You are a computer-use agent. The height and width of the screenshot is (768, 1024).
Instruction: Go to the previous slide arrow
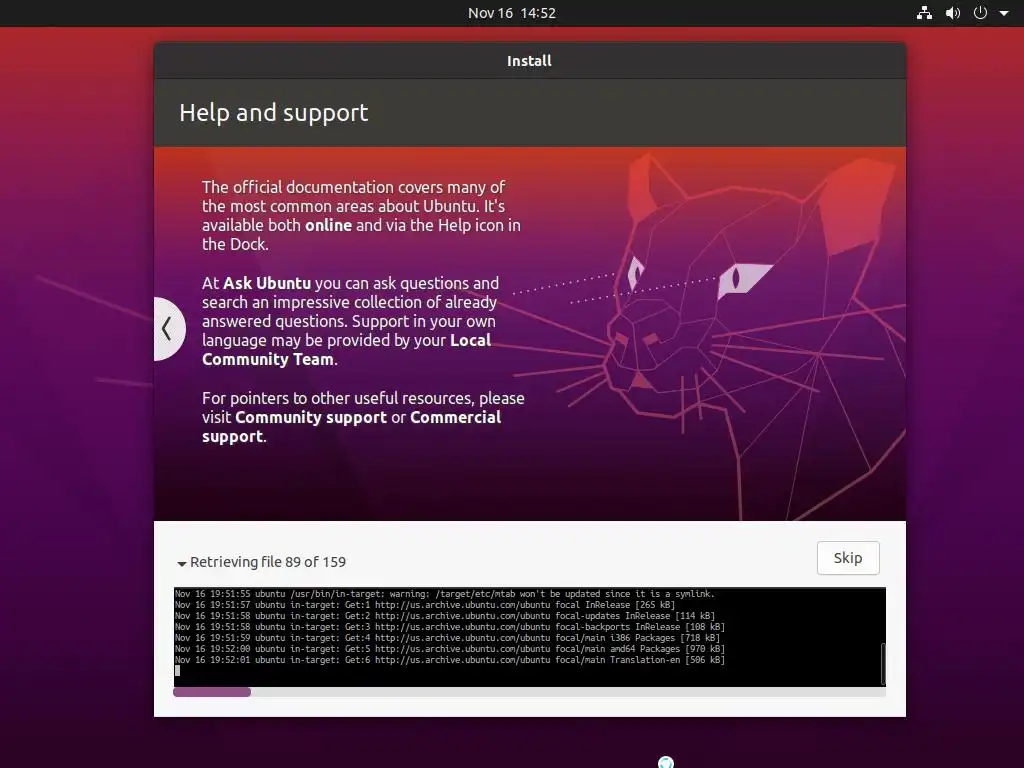click(x=168, y=328)
